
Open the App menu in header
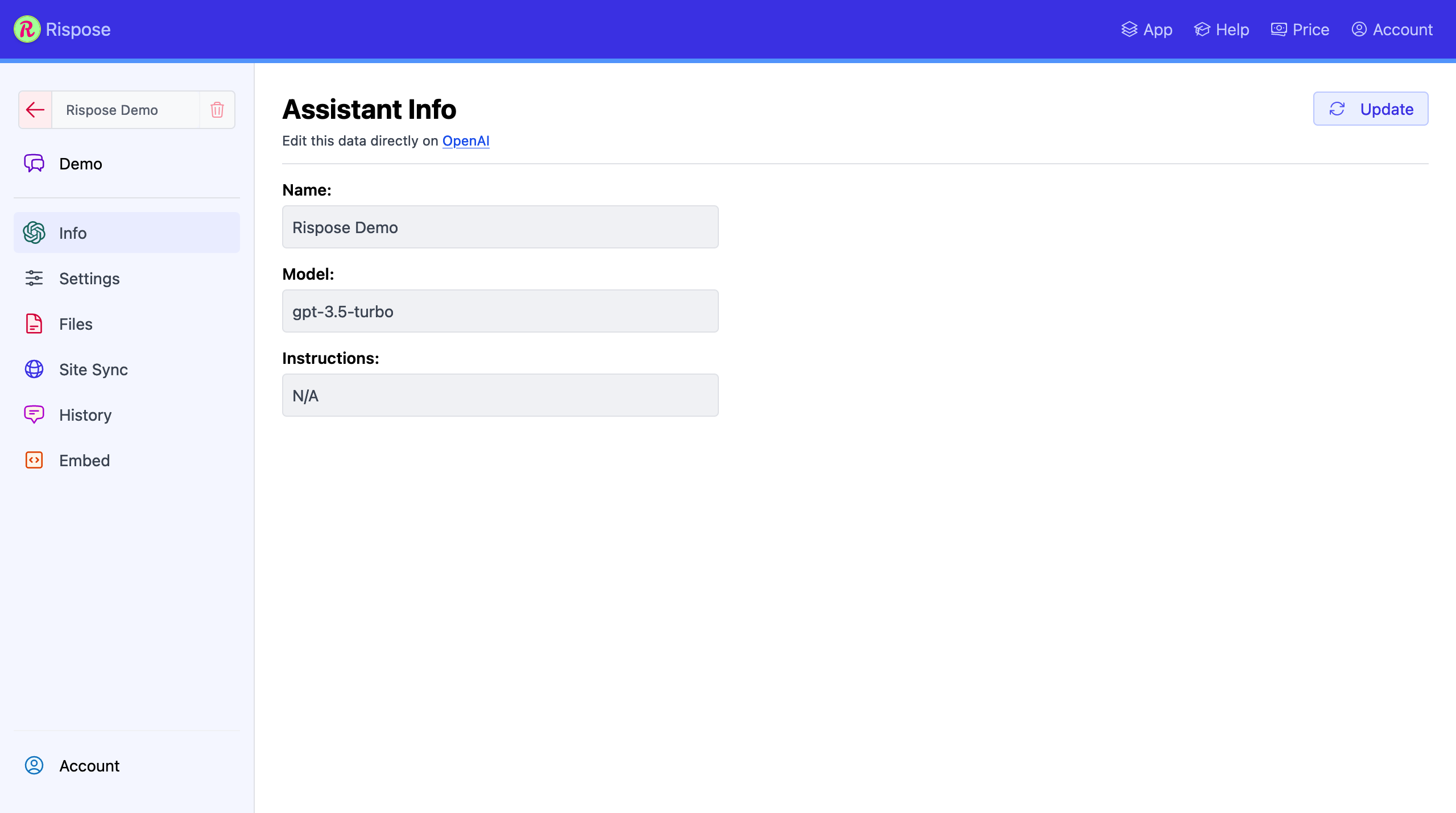click(x=1147, y=30)
